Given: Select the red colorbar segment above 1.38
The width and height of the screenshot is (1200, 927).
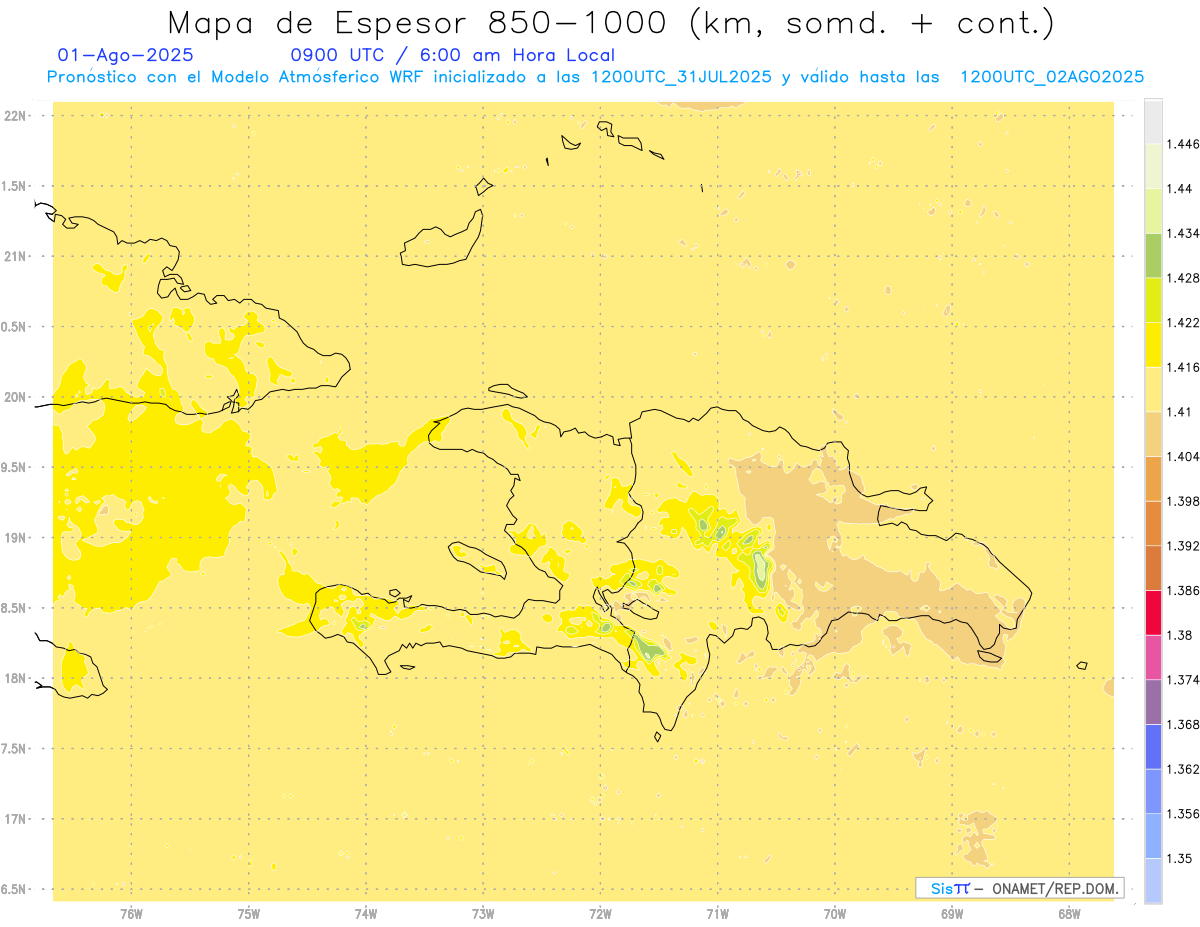Looking at the screenshot, I should pos(1153,612).
